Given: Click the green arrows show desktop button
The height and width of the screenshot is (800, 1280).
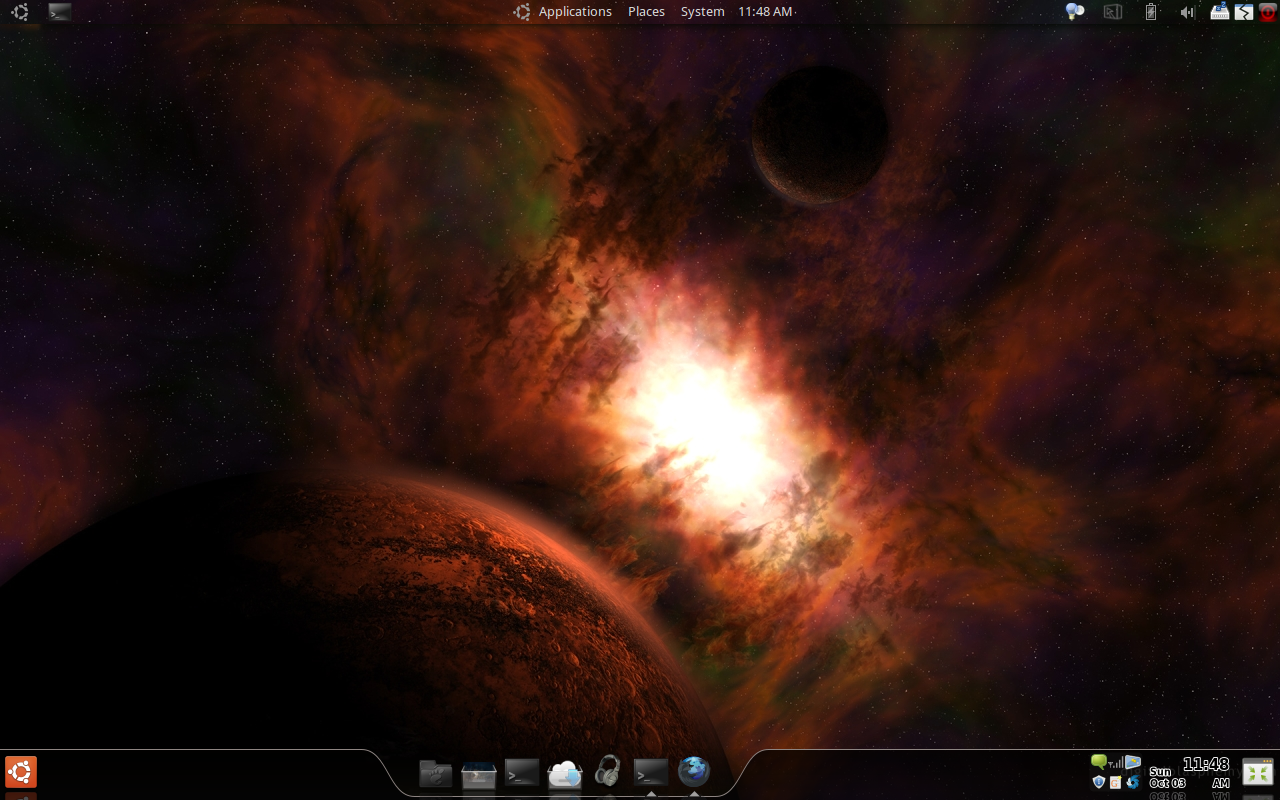Looking at the screenshot, I should click(x=1257, y=772).
